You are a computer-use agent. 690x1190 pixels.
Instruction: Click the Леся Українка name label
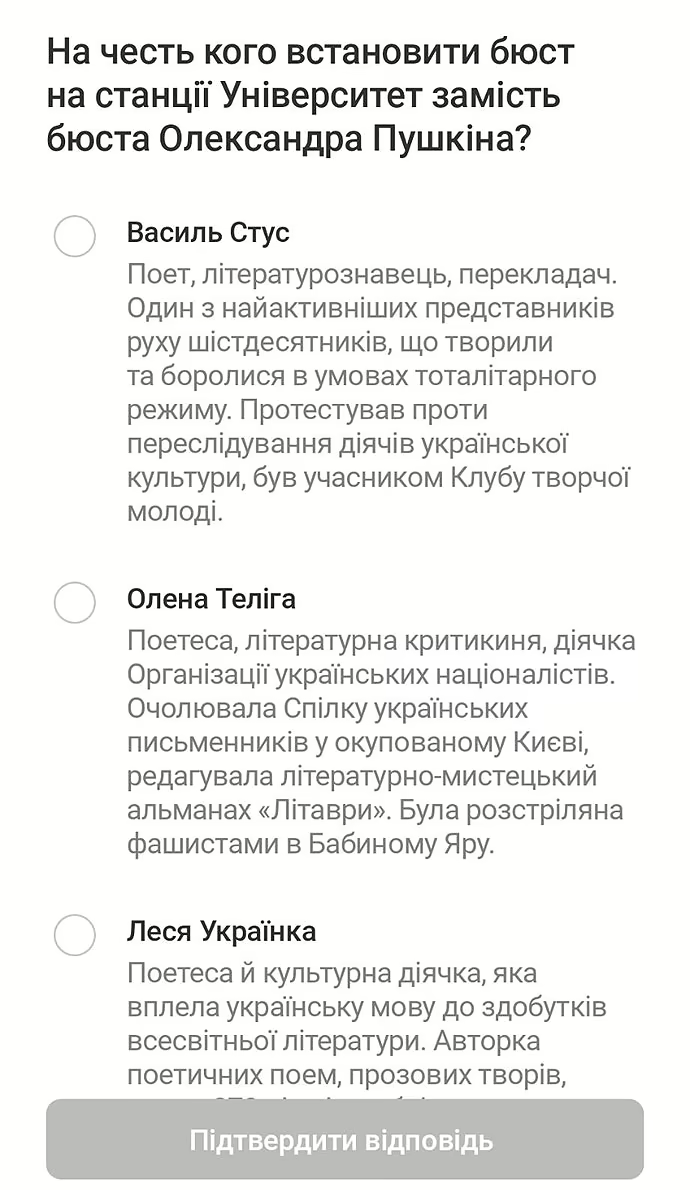click(221, 932)
